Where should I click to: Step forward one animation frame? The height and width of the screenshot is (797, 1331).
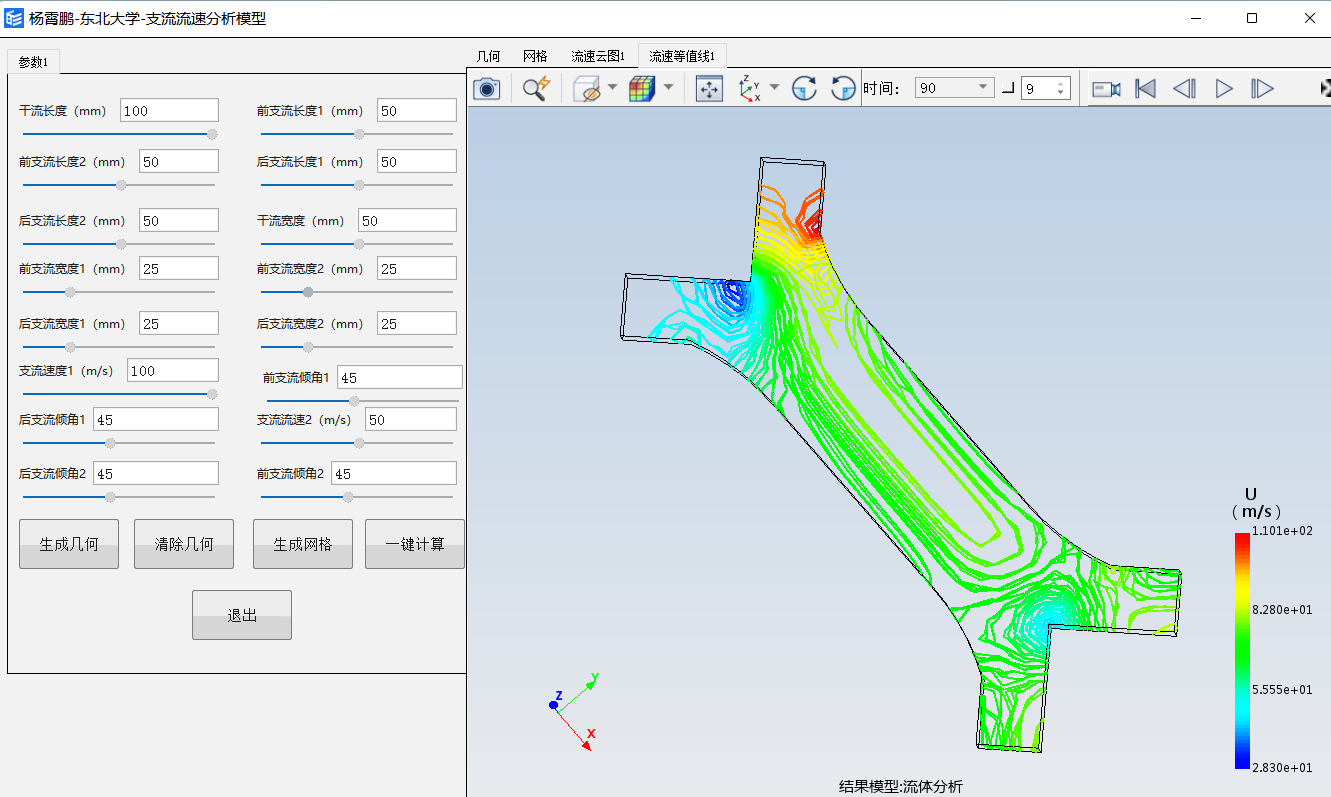click(1263, 88)
